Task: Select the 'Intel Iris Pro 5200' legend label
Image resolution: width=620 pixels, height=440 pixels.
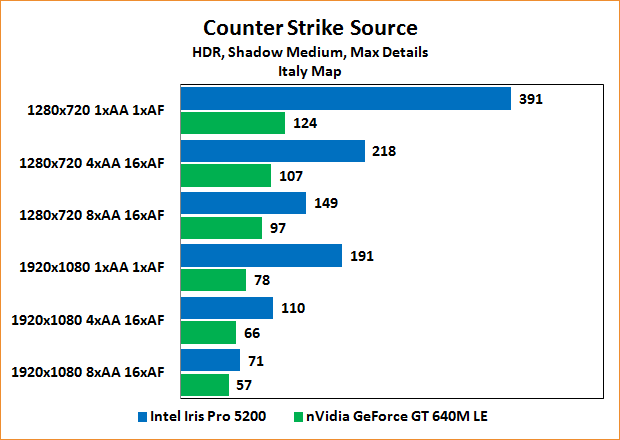Action: coord(208,416)
